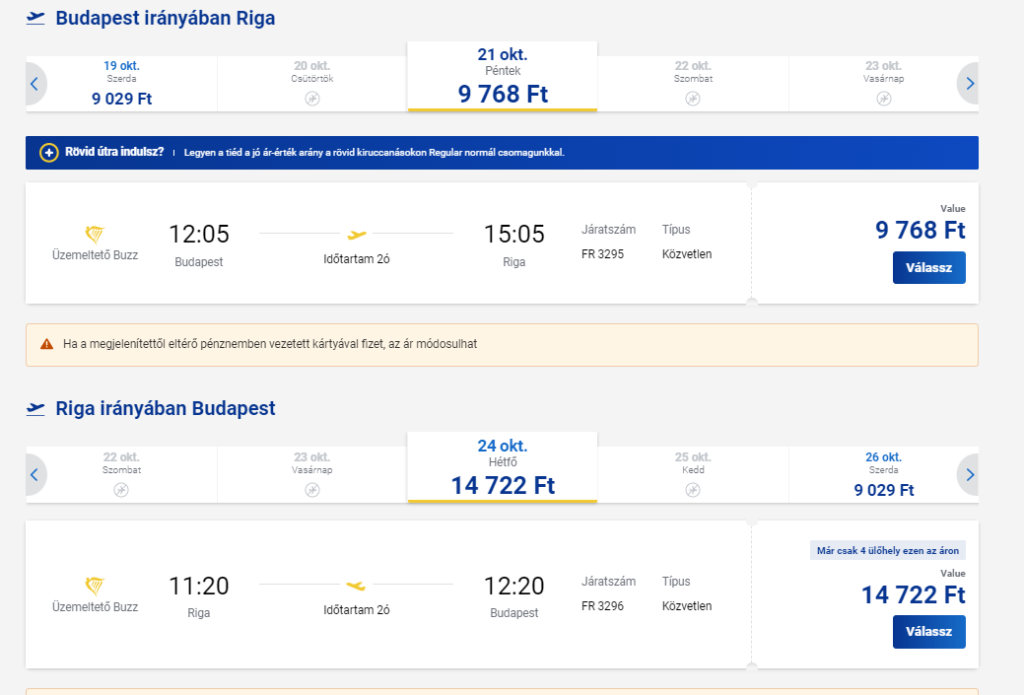Click the Buzz harp logo on FR 3295 flight
Screen dimensions: 1024x695
click(95, 234)
